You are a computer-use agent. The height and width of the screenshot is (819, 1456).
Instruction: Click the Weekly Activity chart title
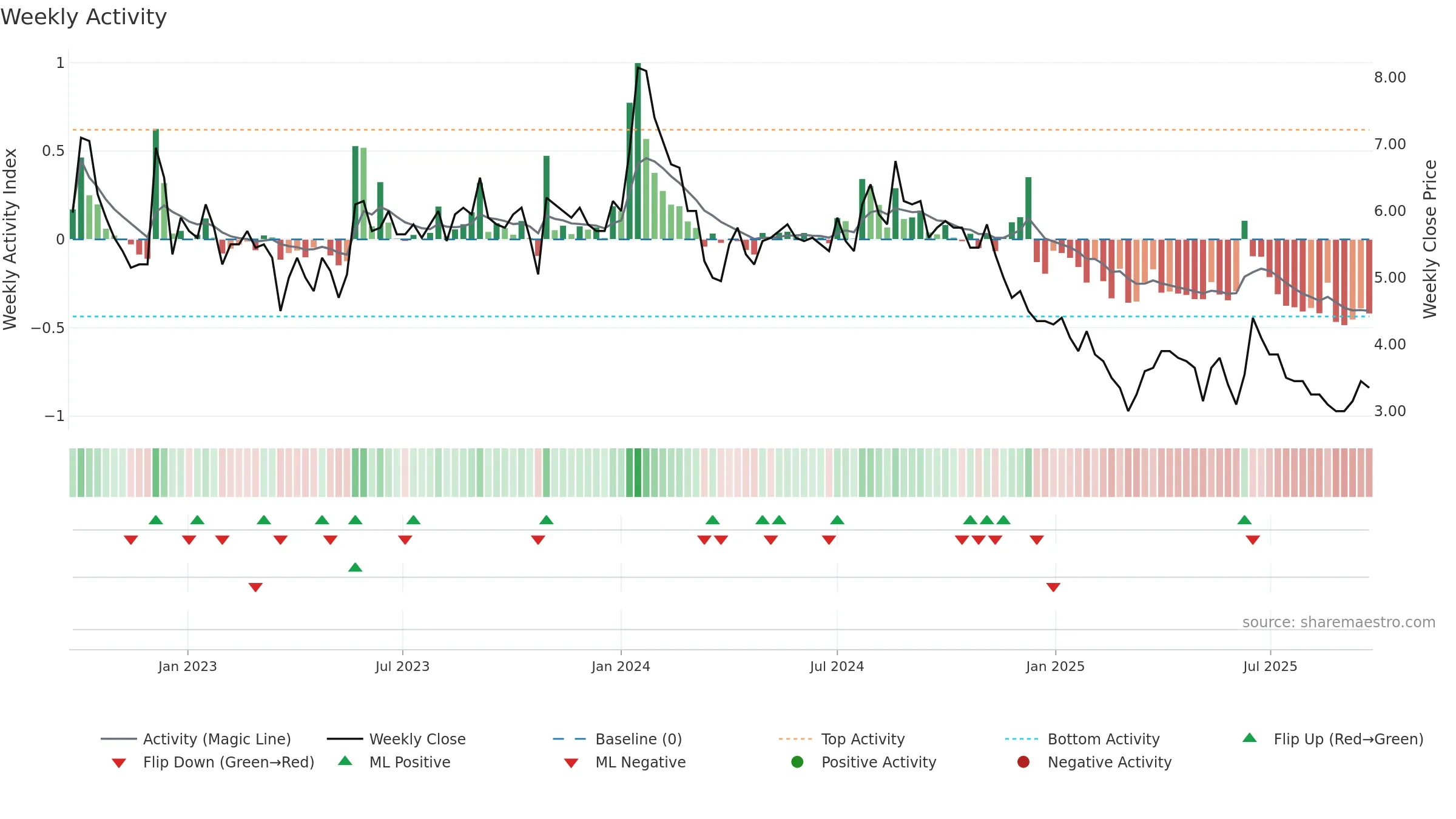coord(84,17)
